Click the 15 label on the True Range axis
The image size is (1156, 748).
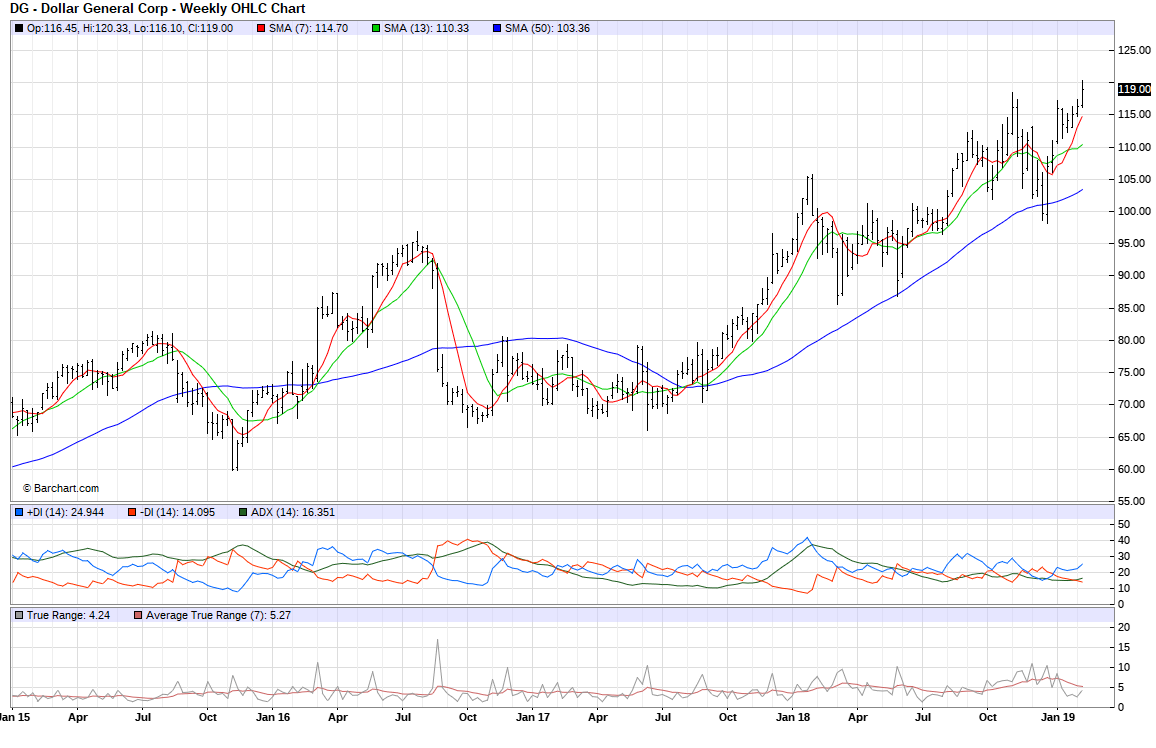coord(1124,648)
